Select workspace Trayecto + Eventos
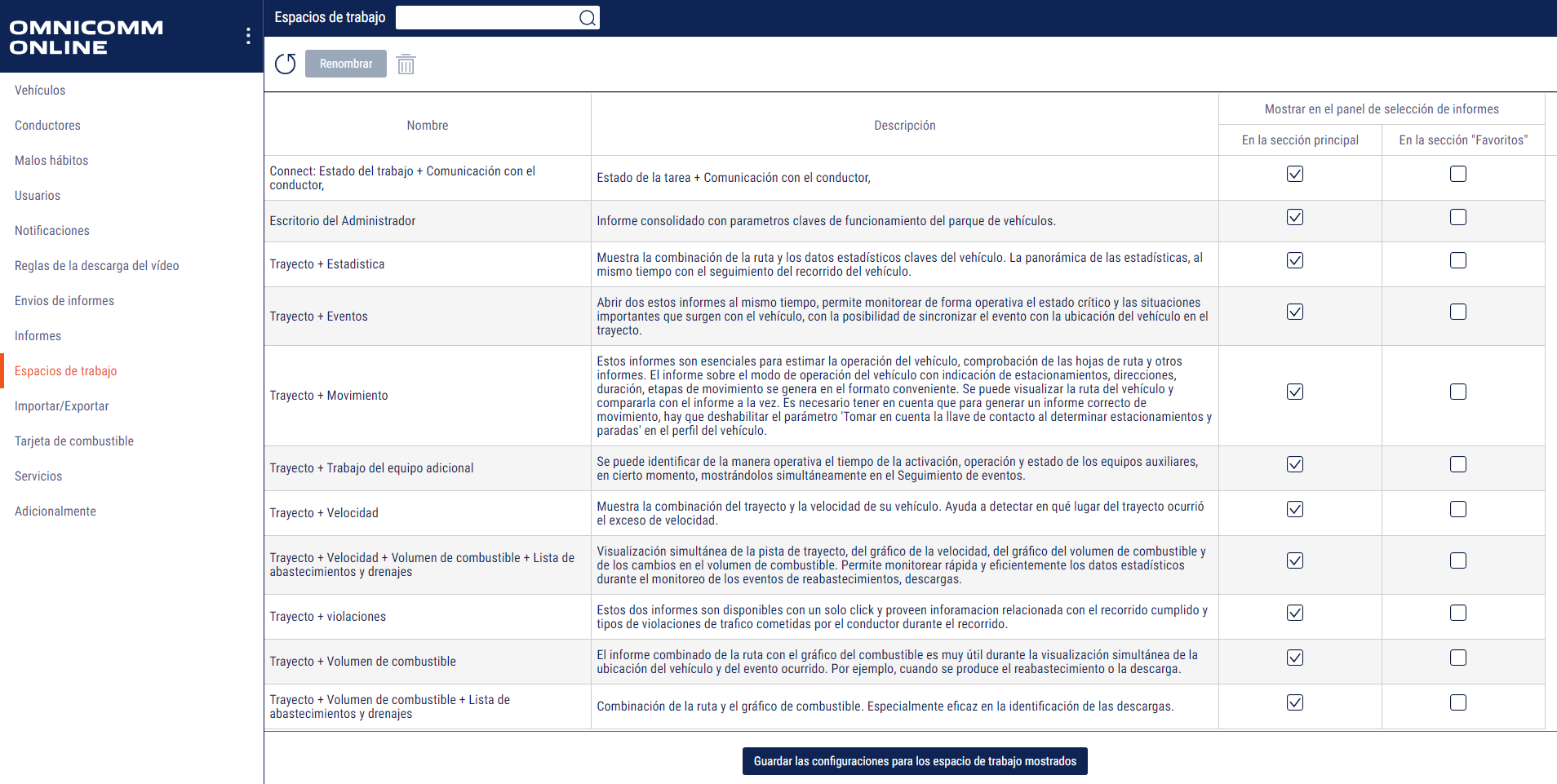Image resolution: width=1557 pixels, height=784 pixels. coord(319,316)
